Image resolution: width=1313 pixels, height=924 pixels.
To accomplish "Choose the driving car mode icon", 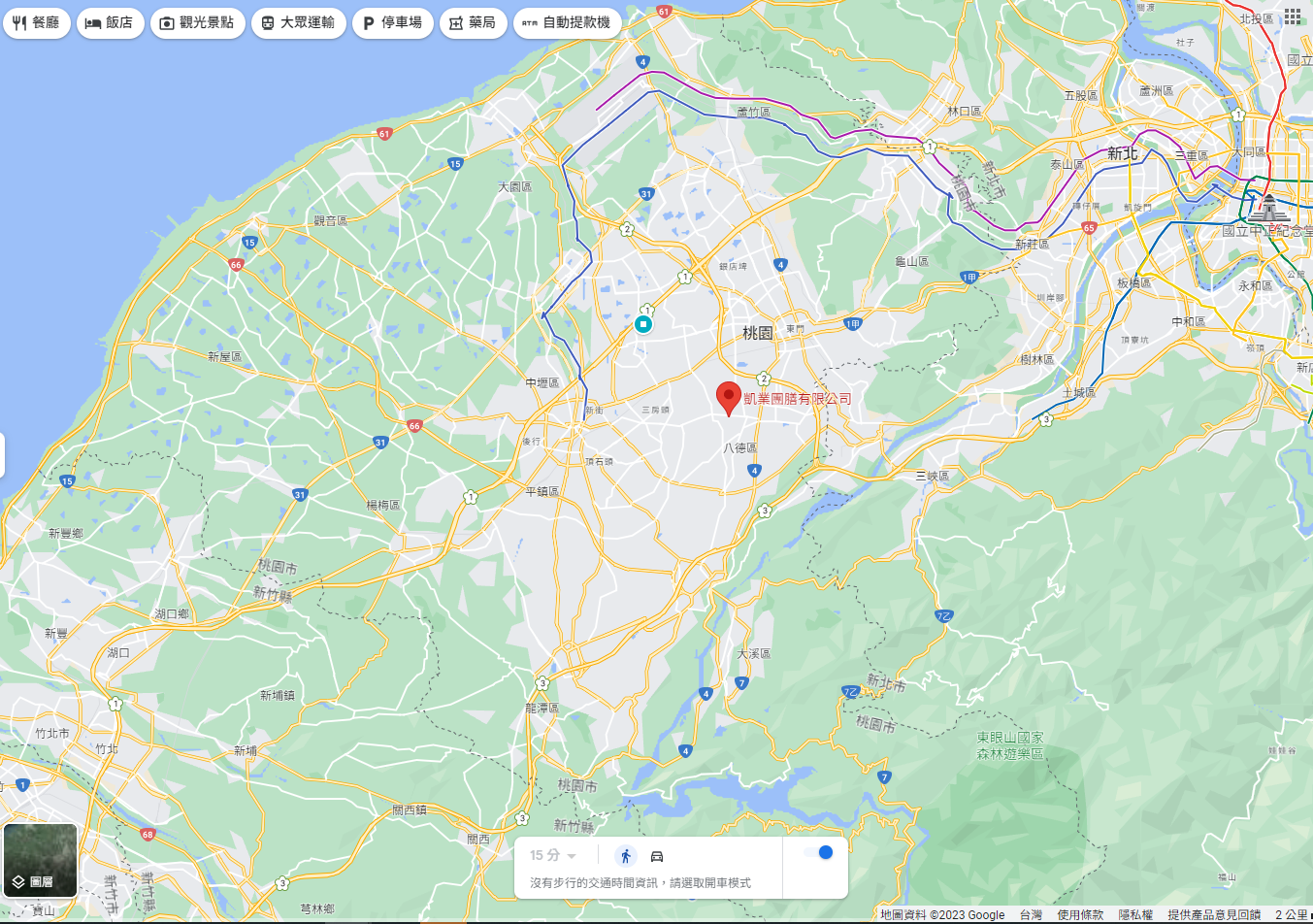I will (x=657, y=856).
